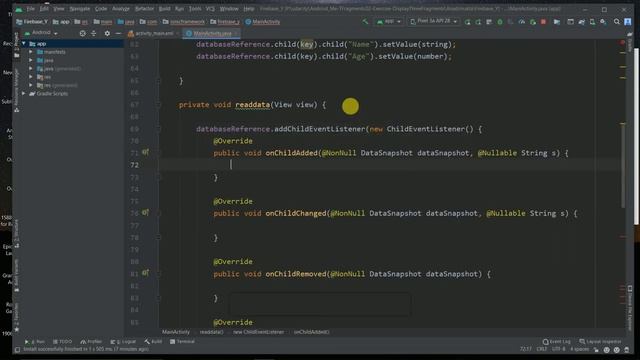Click the override gutter icon on line 76
This screenshot has height=360, width=640.
click(145, 213)
